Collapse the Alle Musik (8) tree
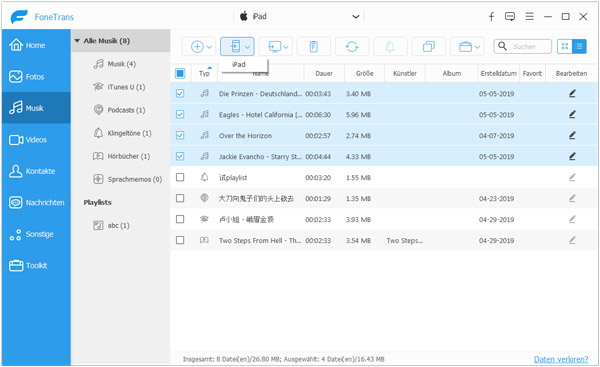This screenshot has height=367, width=600. [x=77, y=41]
